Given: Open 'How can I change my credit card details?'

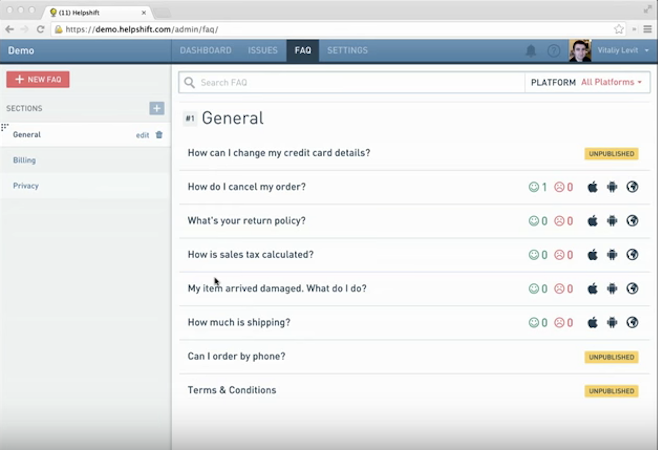Looking at the screenshot, I should [279, 153].
